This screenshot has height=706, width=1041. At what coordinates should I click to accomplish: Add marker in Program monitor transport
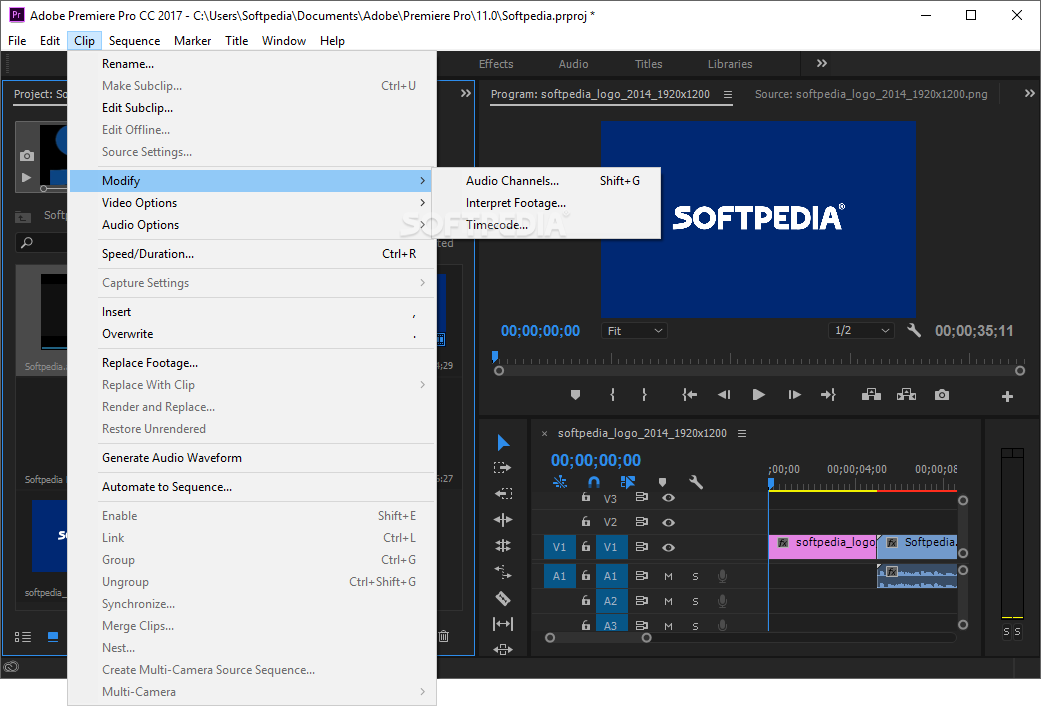[575, 395]
